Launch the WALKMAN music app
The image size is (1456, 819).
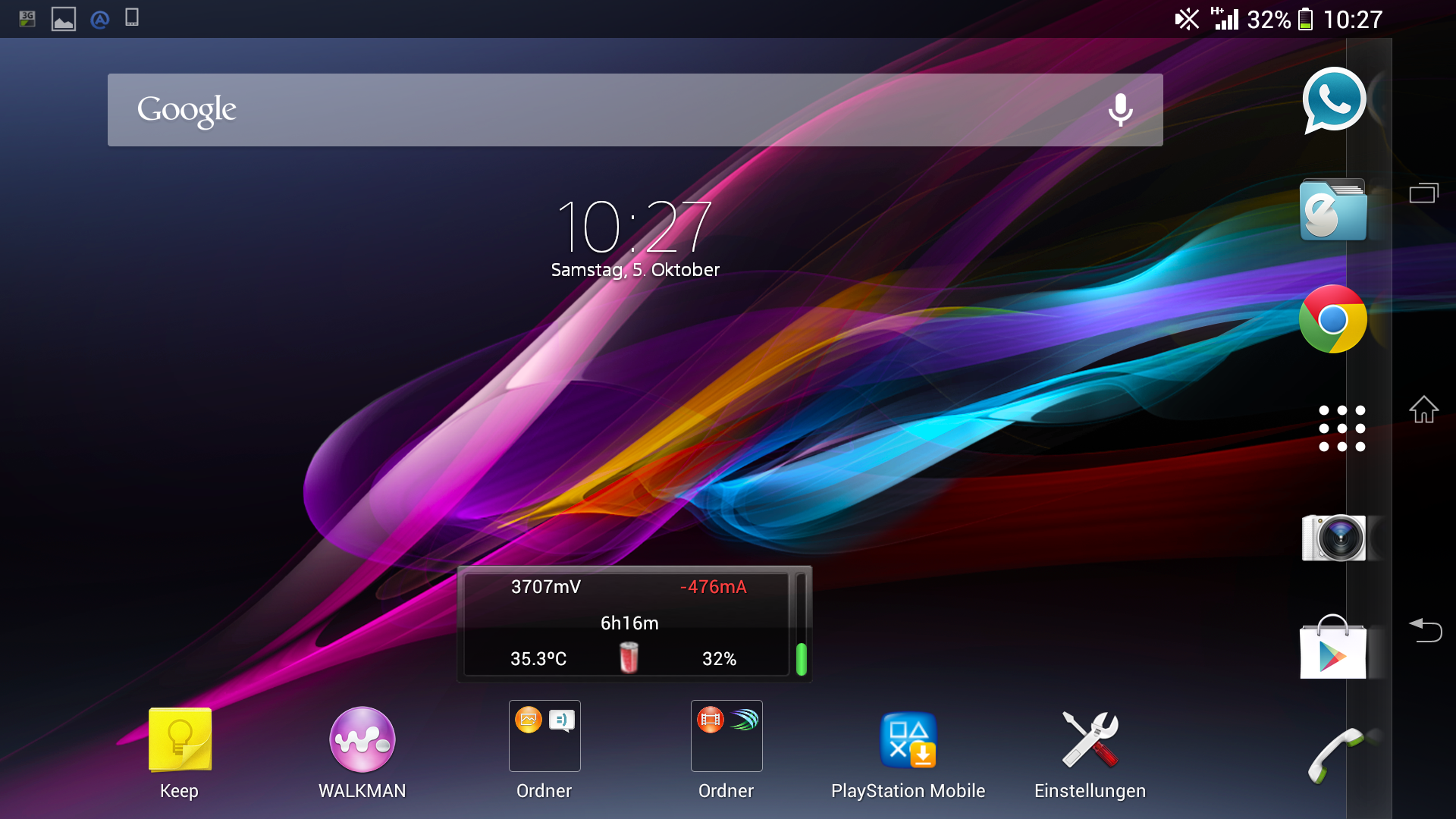click(x=362, y=741)
